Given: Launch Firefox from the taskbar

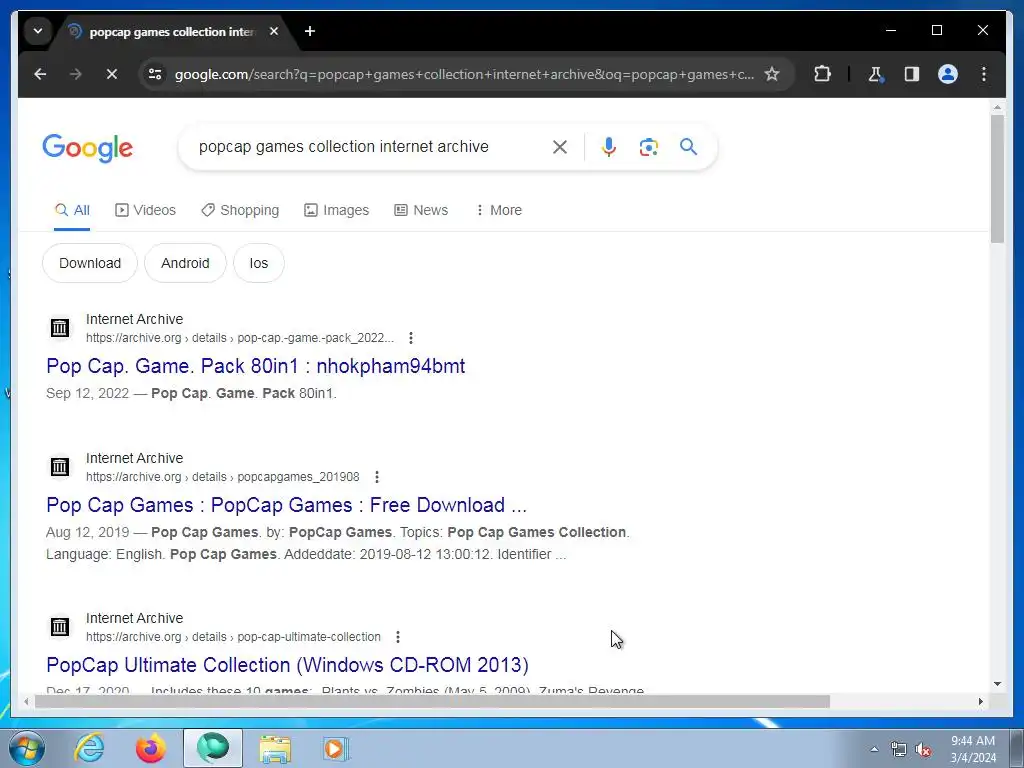Looking at the screenshot, I should pyautogui.click(x=150, y=748).
